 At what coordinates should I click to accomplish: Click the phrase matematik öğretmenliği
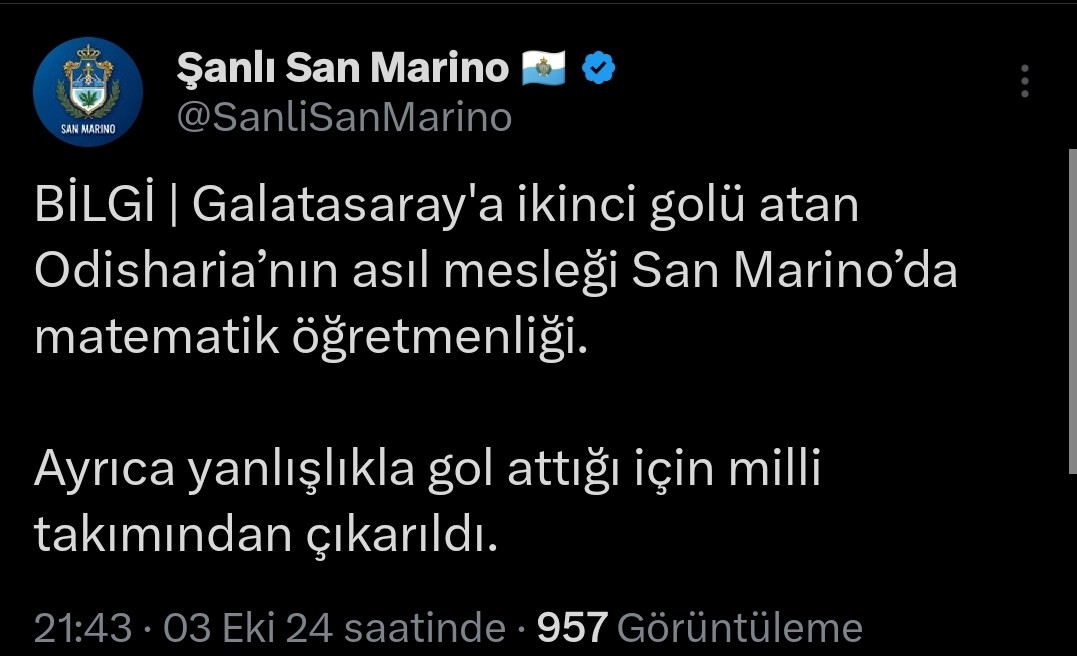(311, 337)
